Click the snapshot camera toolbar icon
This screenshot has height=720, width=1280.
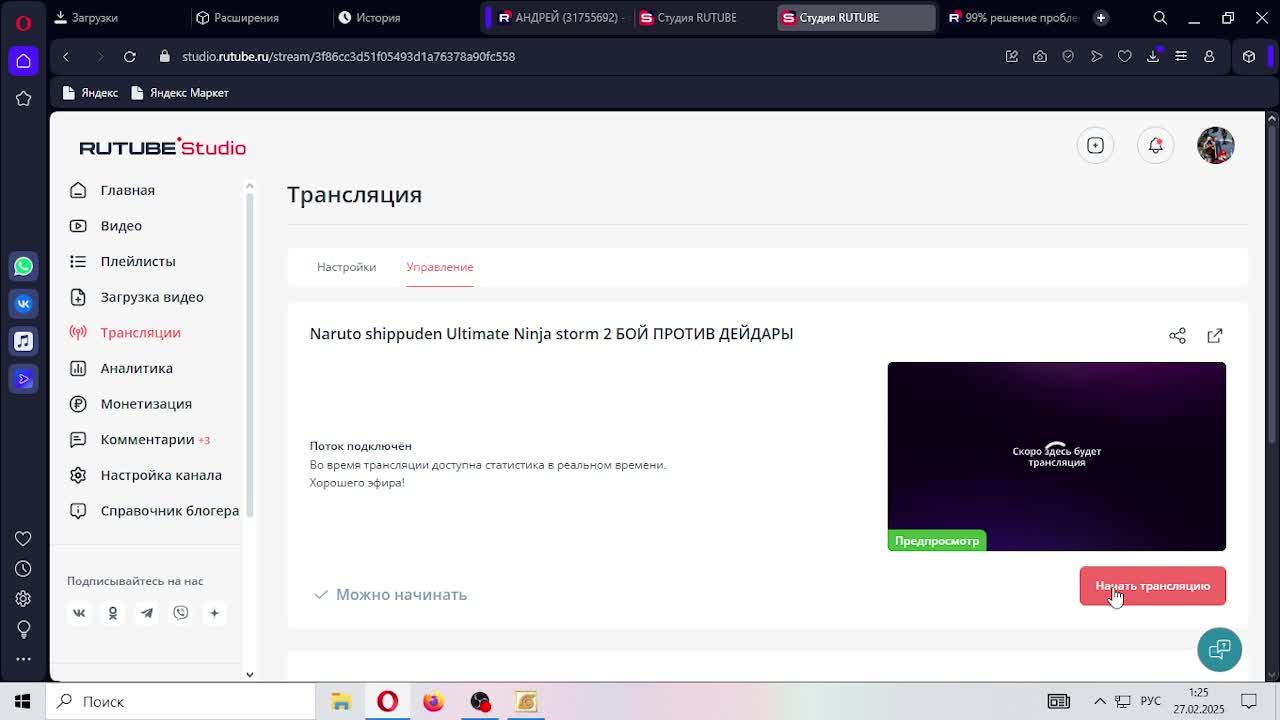click(x=1040, y=57)
